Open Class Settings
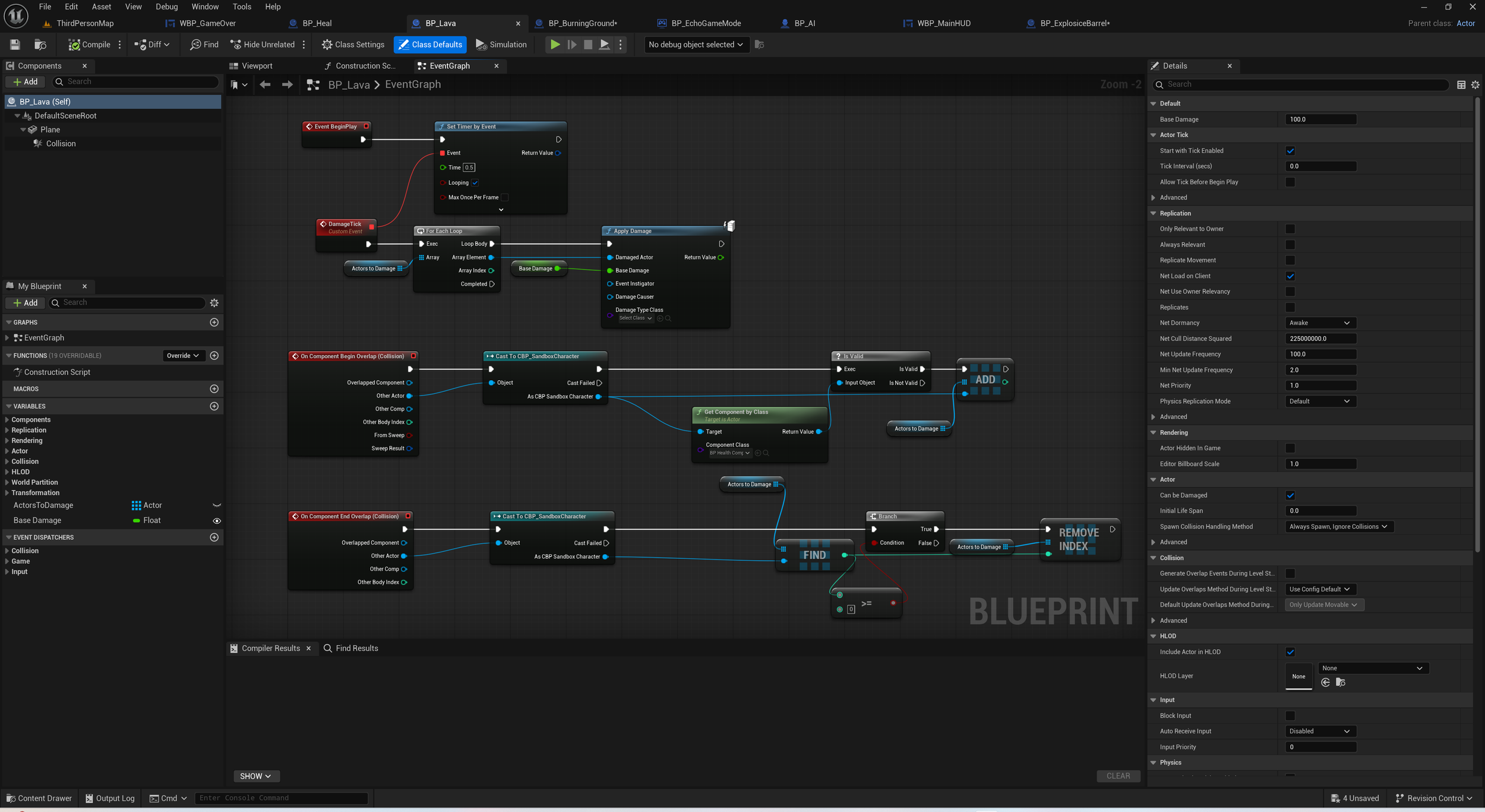1485x812 pixels. coord(353,45)
